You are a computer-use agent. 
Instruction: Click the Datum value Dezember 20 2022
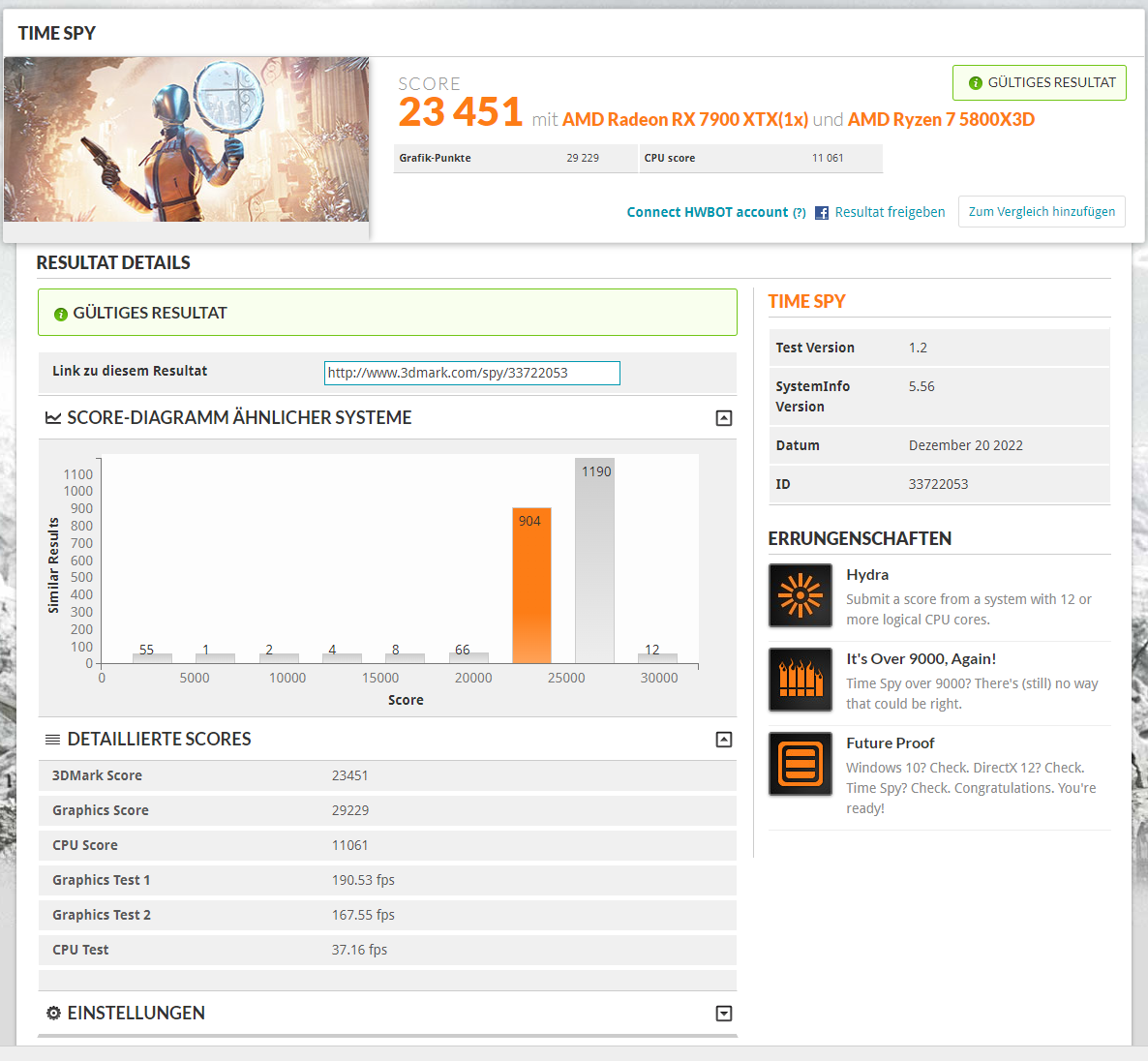[x=966, y=445]
